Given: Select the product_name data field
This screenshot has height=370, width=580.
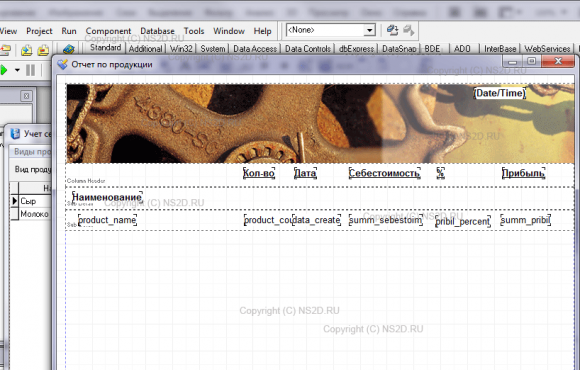Looking at the screenshot, I should (x=107, y=220).
